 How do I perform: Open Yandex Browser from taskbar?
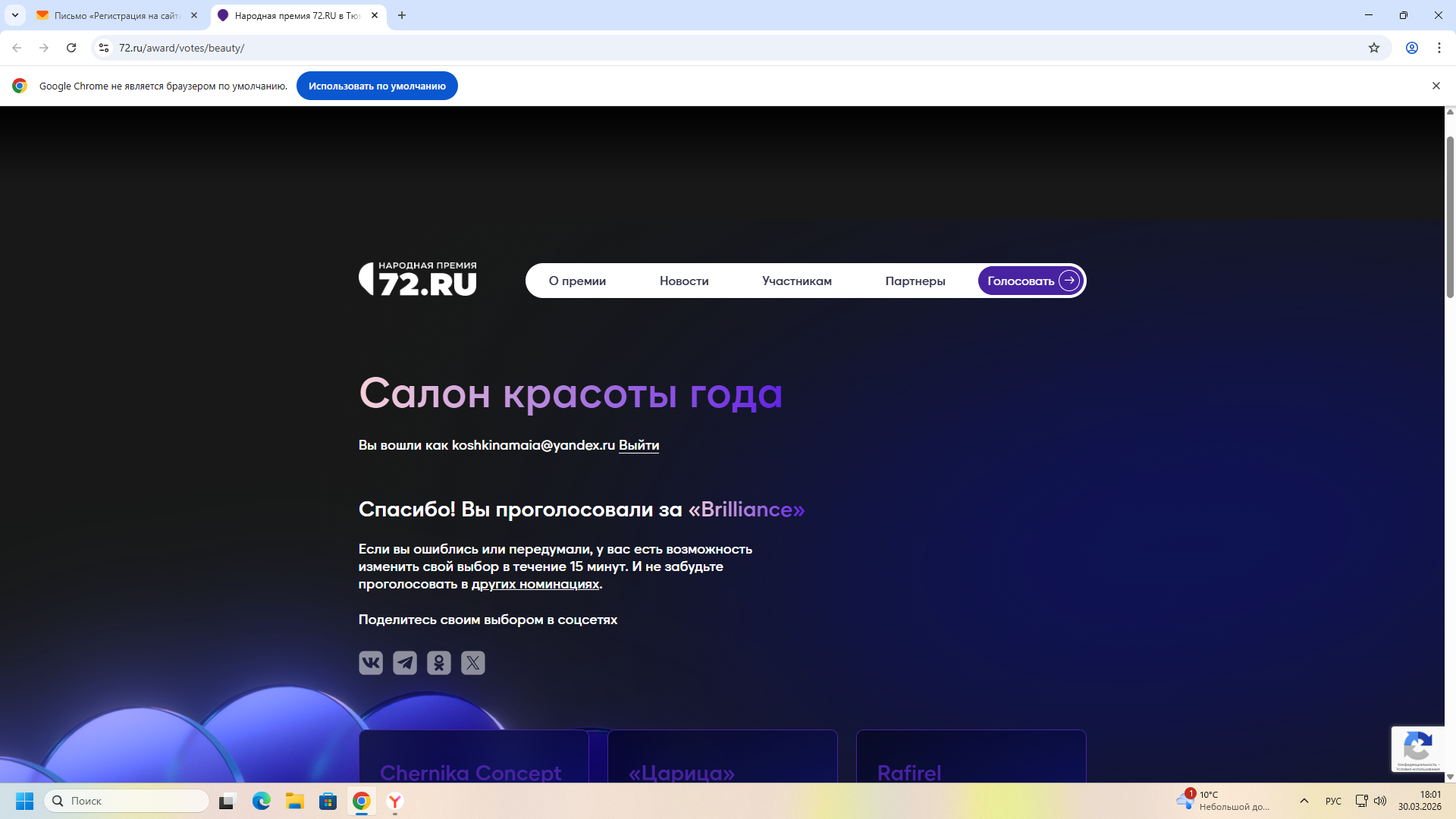[x=395, y=802]
